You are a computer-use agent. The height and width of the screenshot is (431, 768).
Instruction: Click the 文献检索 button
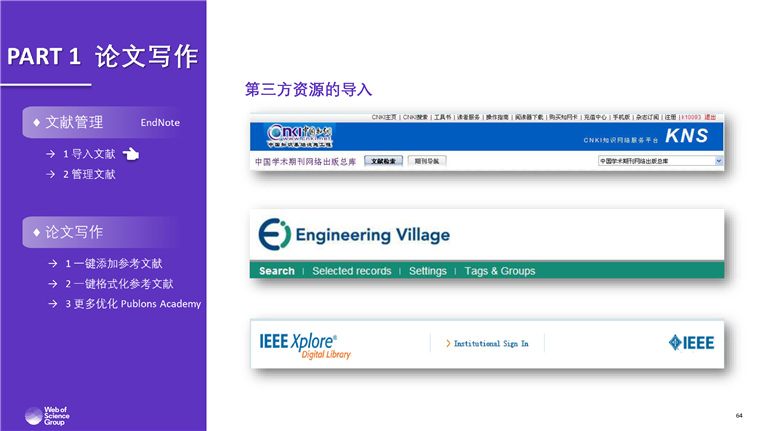click(384, 161)
